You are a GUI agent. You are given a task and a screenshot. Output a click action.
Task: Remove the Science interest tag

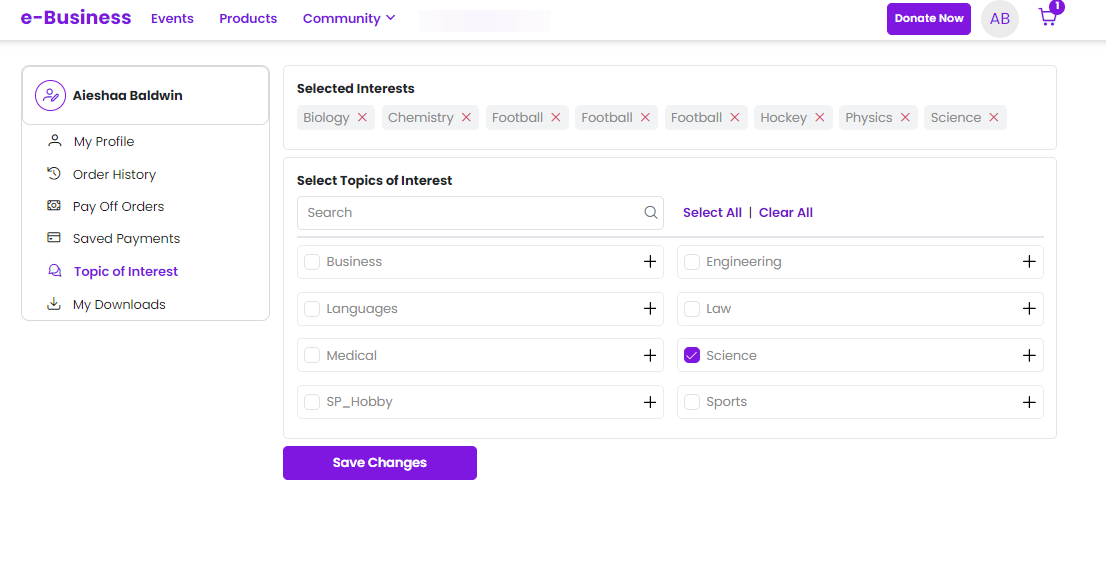tap(993, 118)
